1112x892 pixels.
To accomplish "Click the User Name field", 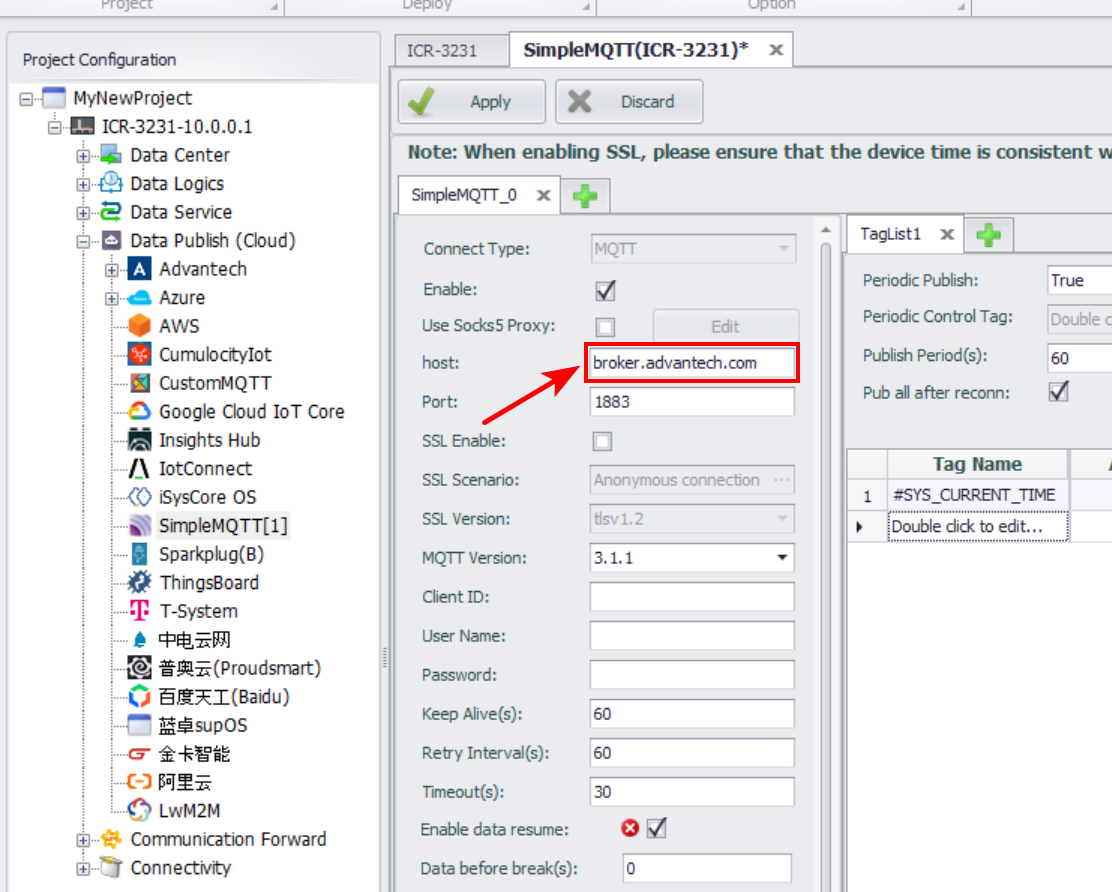I will pos(691,636).
